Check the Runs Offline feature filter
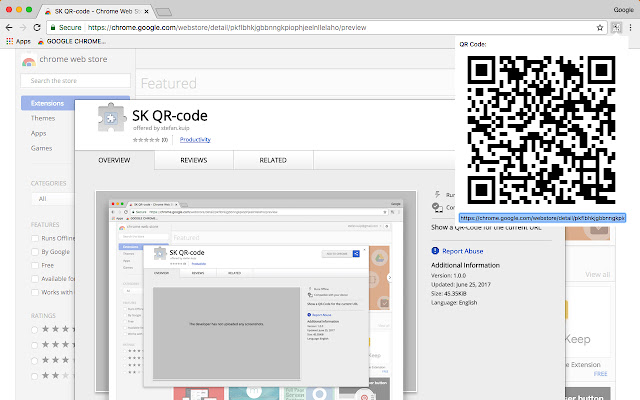 pos(35,238)
